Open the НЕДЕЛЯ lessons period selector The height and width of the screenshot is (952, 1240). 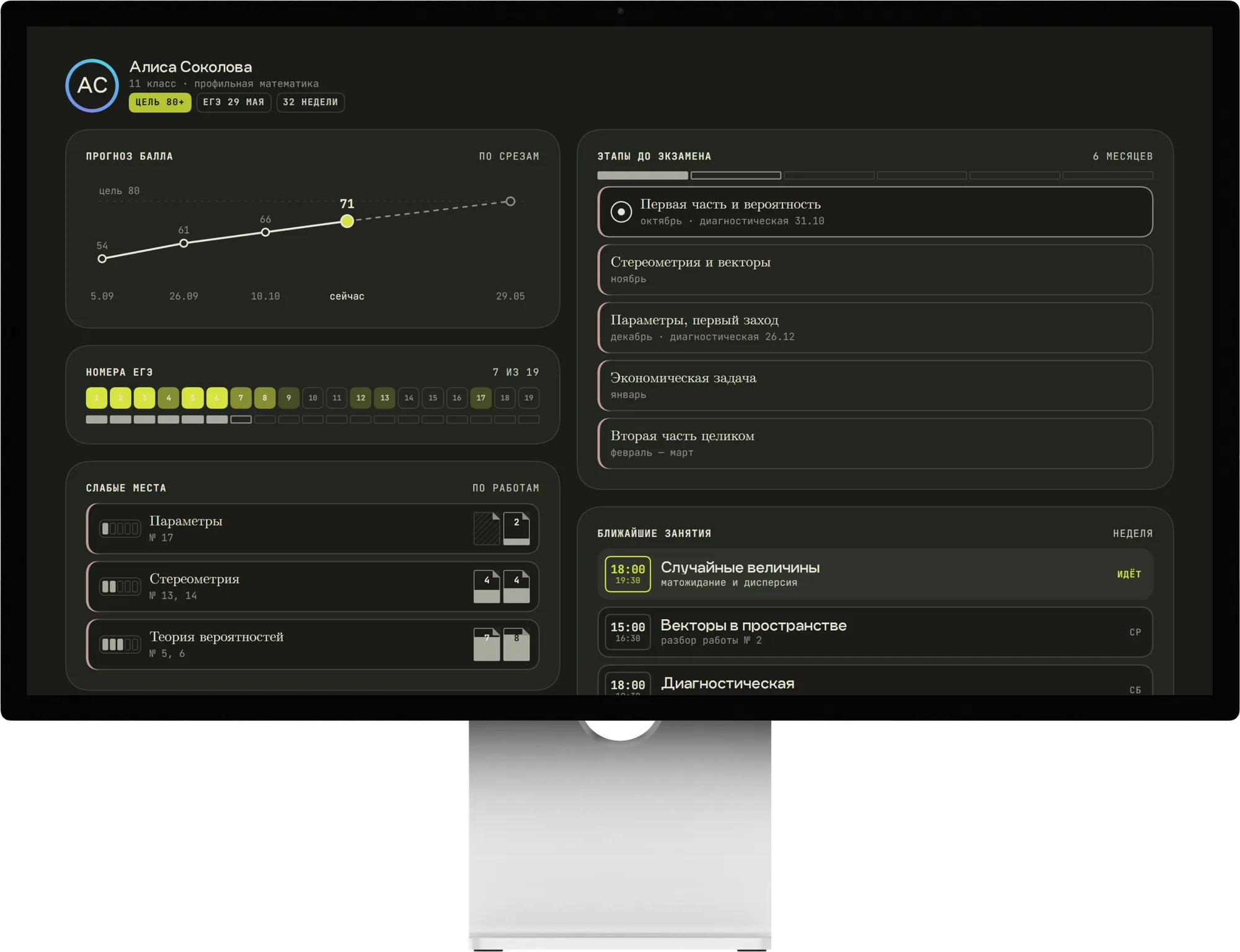(1133, 534)
